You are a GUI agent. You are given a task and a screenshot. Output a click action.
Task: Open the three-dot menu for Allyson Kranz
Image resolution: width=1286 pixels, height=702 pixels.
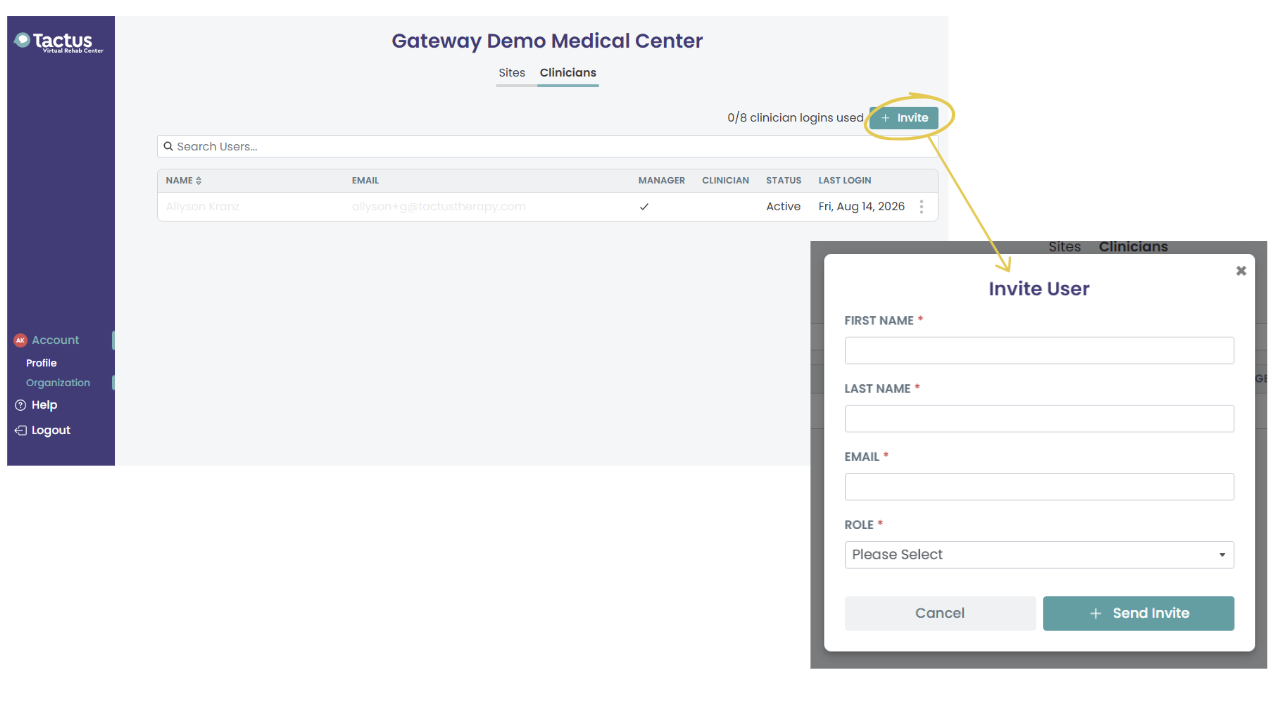tap(921, 207)
